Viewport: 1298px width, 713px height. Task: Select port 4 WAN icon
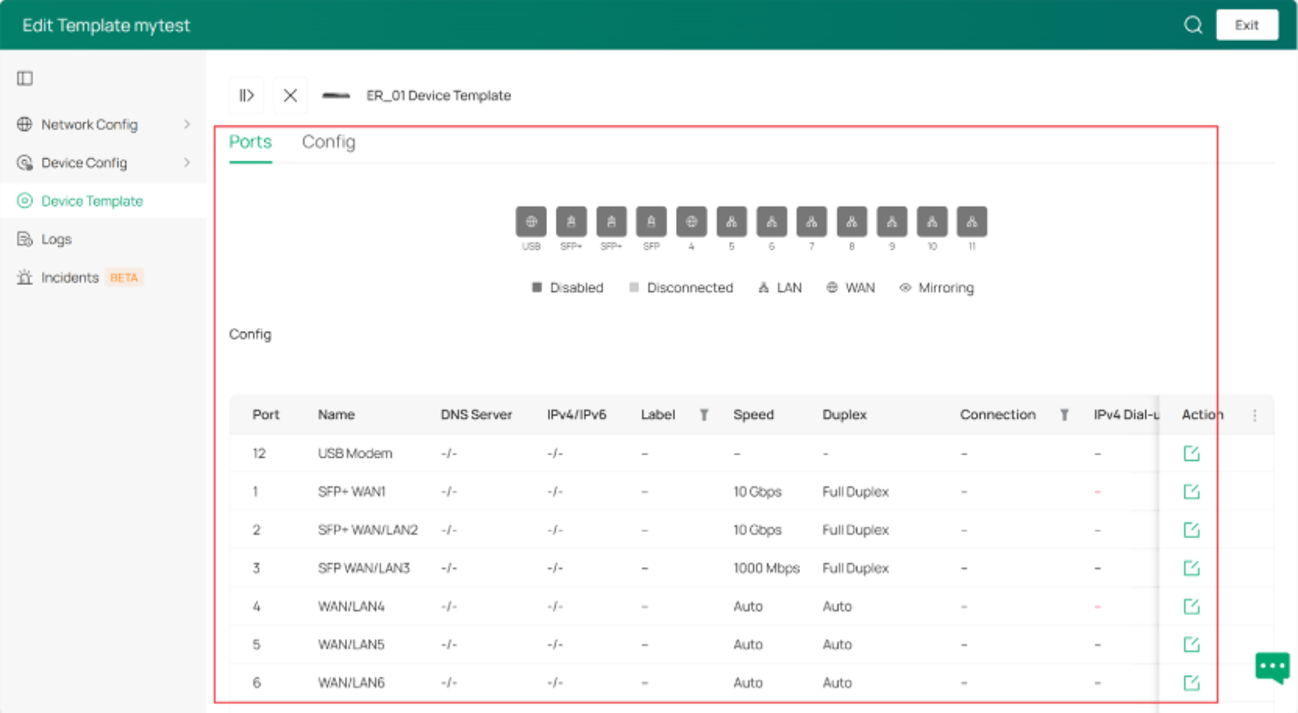pyautogui.click(x=691, y=222)
